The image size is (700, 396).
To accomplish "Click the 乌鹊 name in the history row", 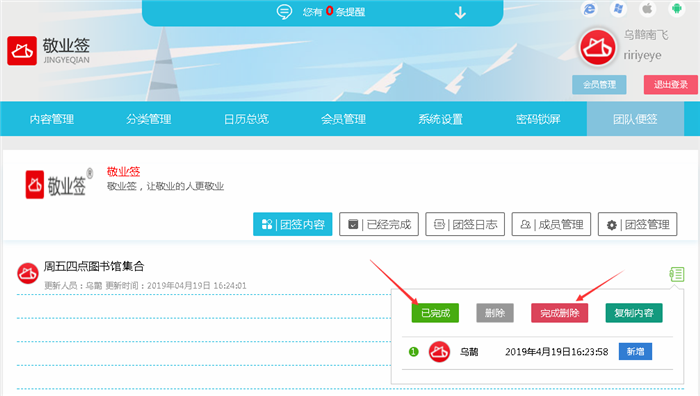I will tap(469, 352).
